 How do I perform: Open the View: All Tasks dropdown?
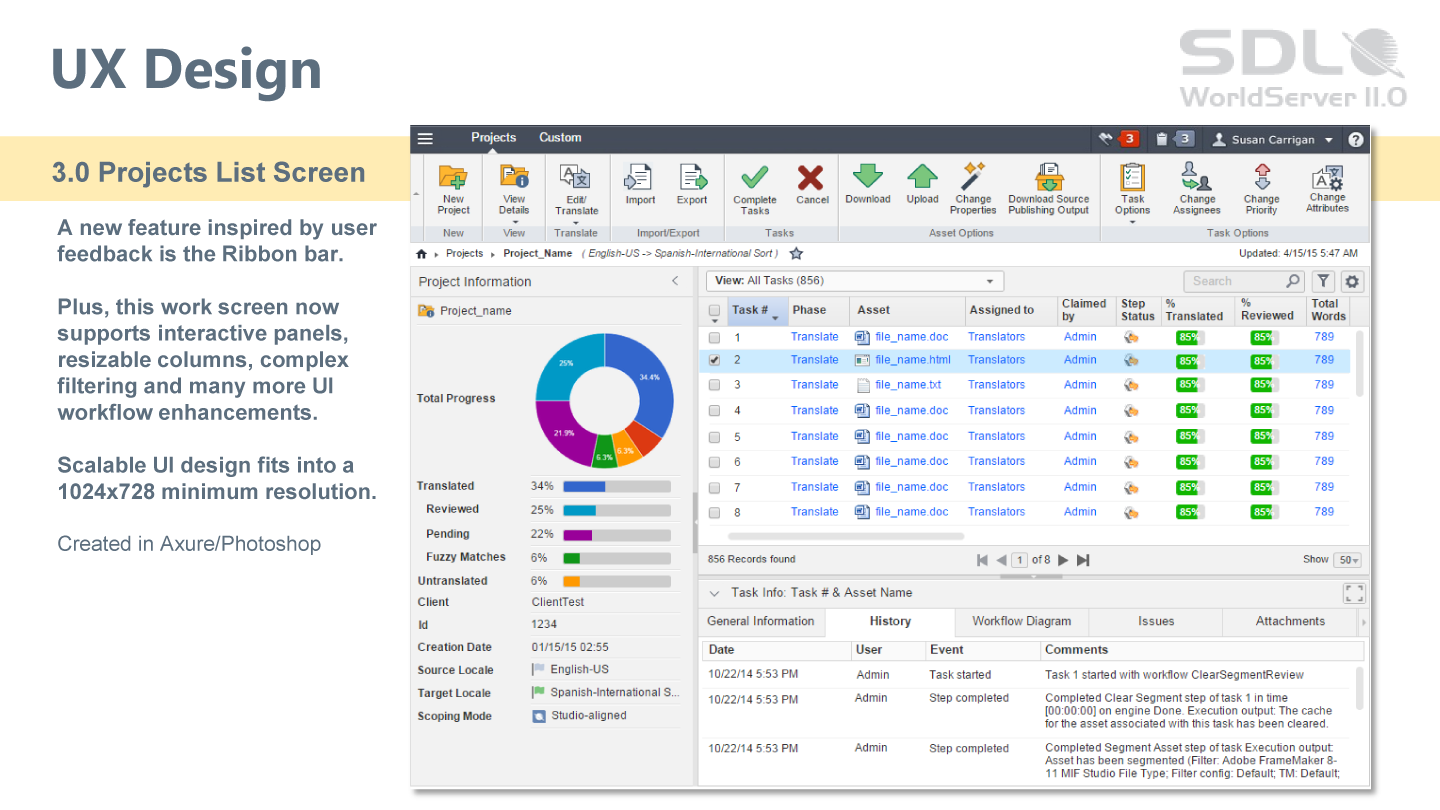click(x=854, y=281)
